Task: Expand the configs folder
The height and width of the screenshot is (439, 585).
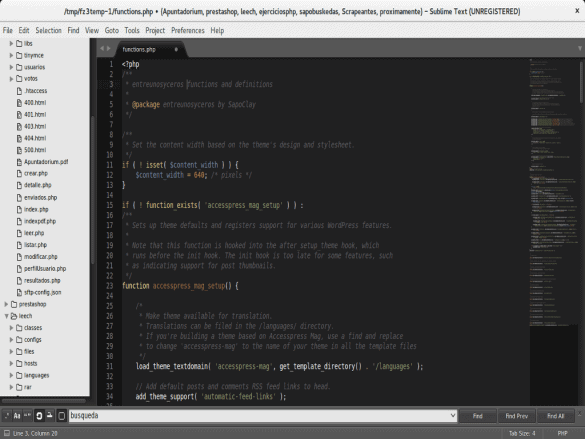Action: (11, 340)
